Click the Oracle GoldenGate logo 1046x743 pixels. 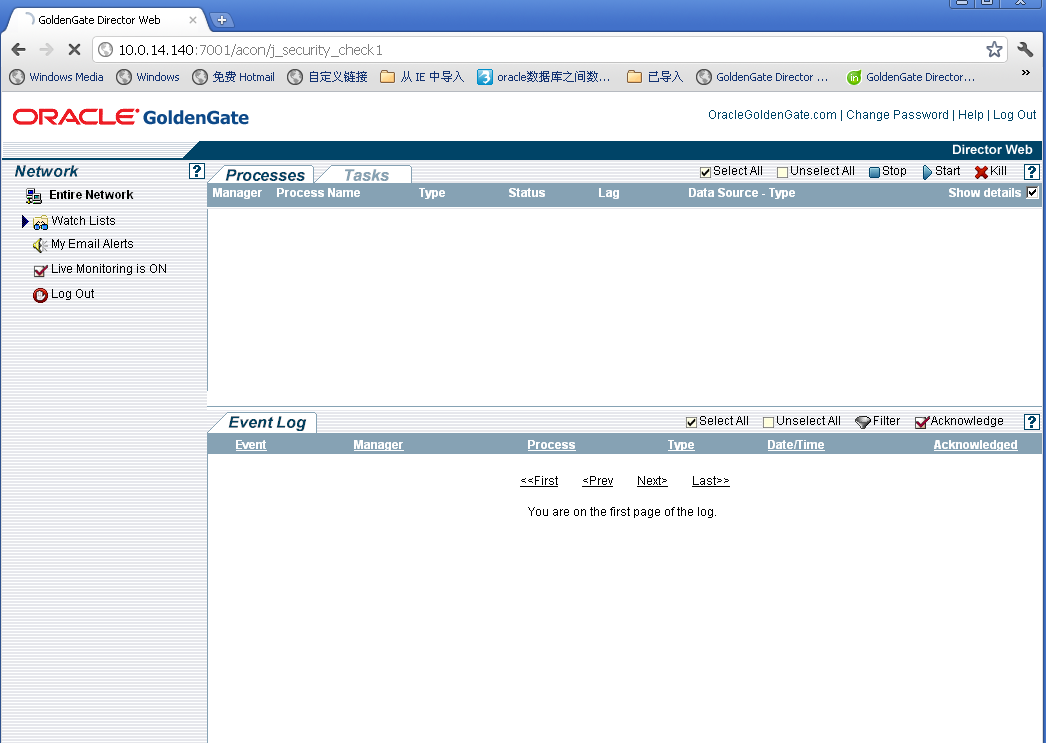(131, 117)
